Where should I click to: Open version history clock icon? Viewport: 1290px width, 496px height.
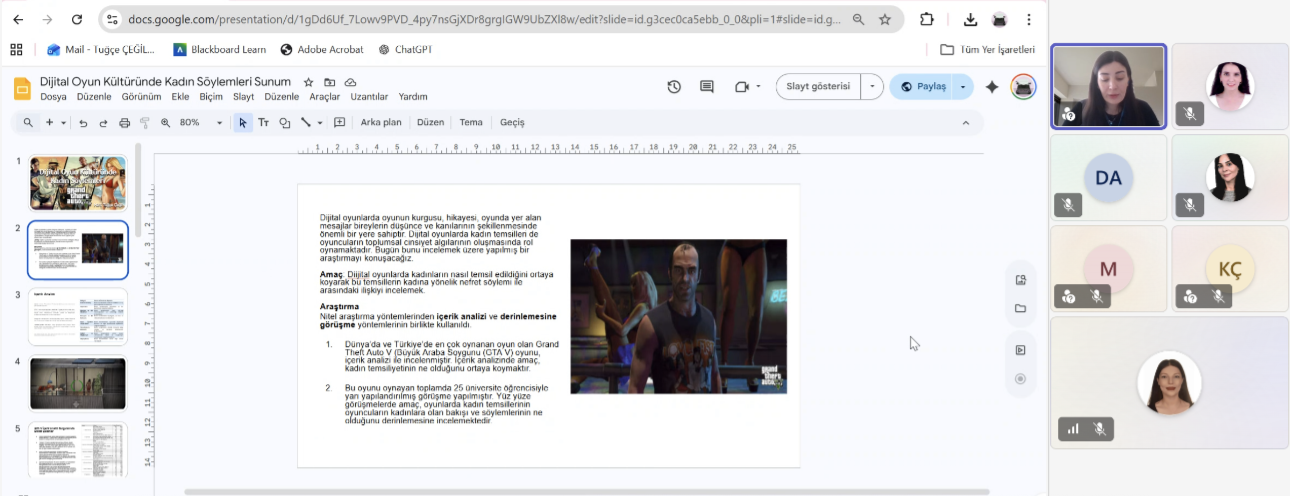(674, 87)
